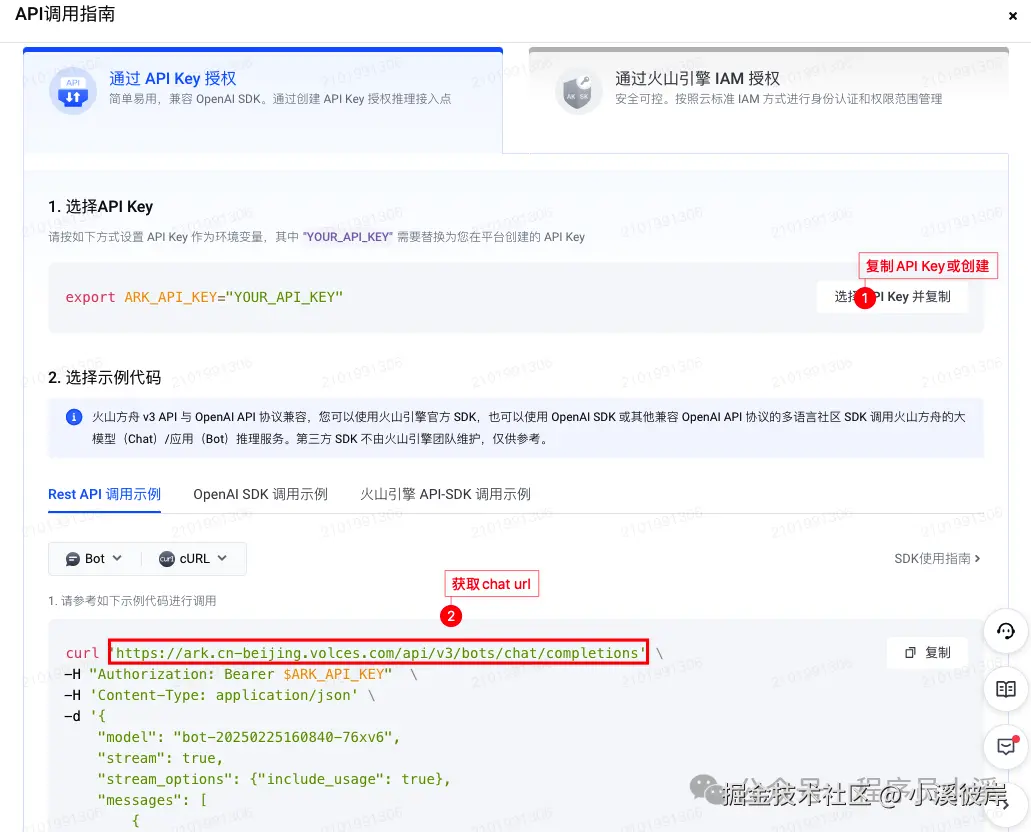Click the AK SK shield icon
Image resolution: width=1031 pixels, height=832 pixels.
[578, 91]
